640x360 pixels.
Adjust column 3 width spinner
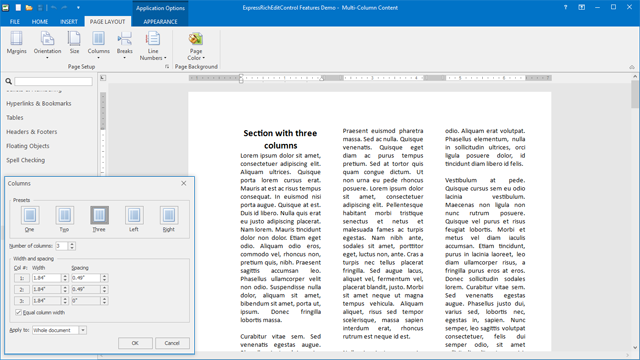pos(65,300)
